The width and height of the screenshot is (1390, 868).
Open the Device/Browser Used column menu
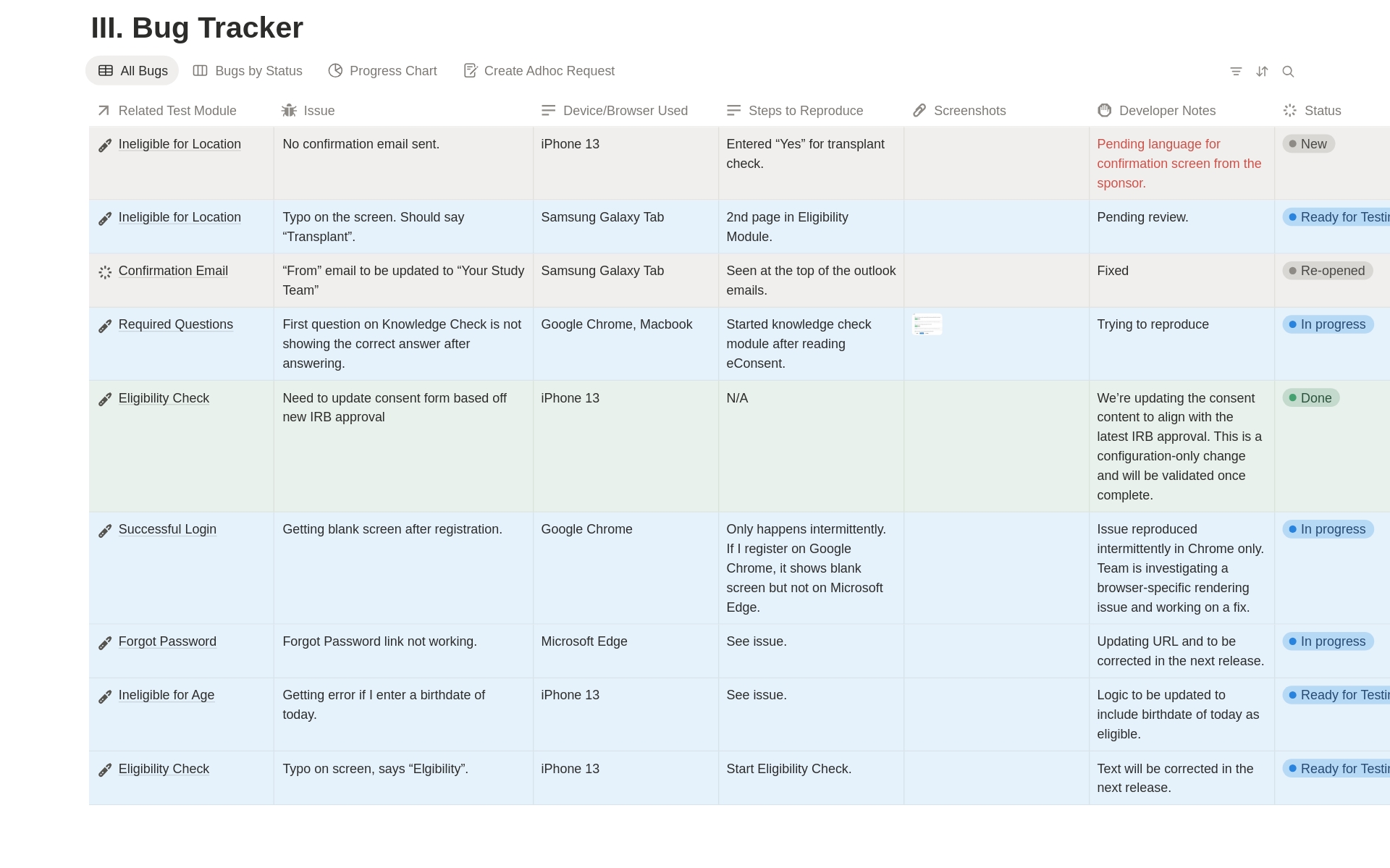click(625, 110)
